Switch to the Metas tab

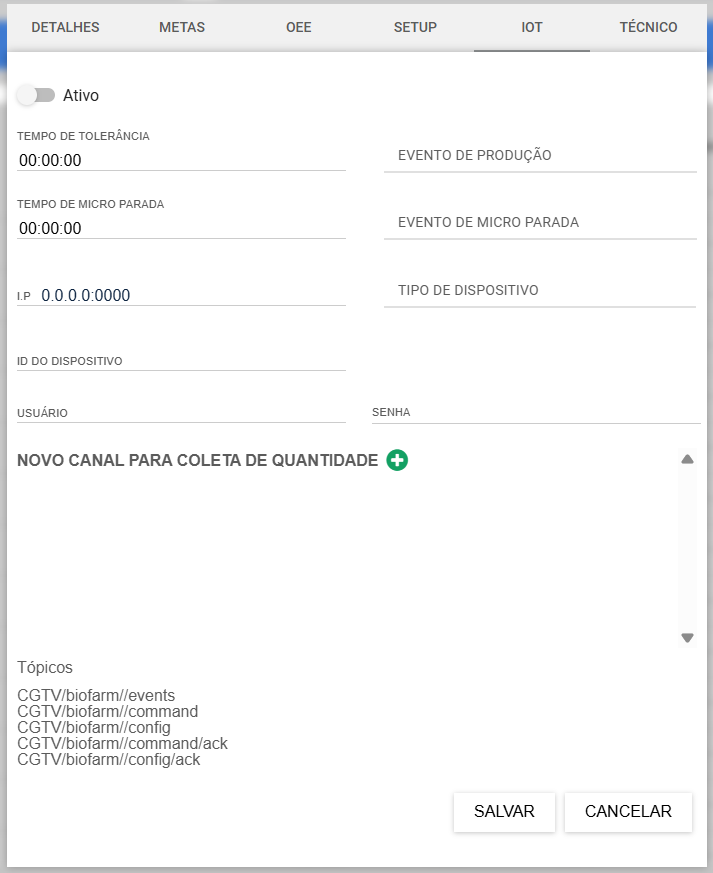tap(182, 27)
